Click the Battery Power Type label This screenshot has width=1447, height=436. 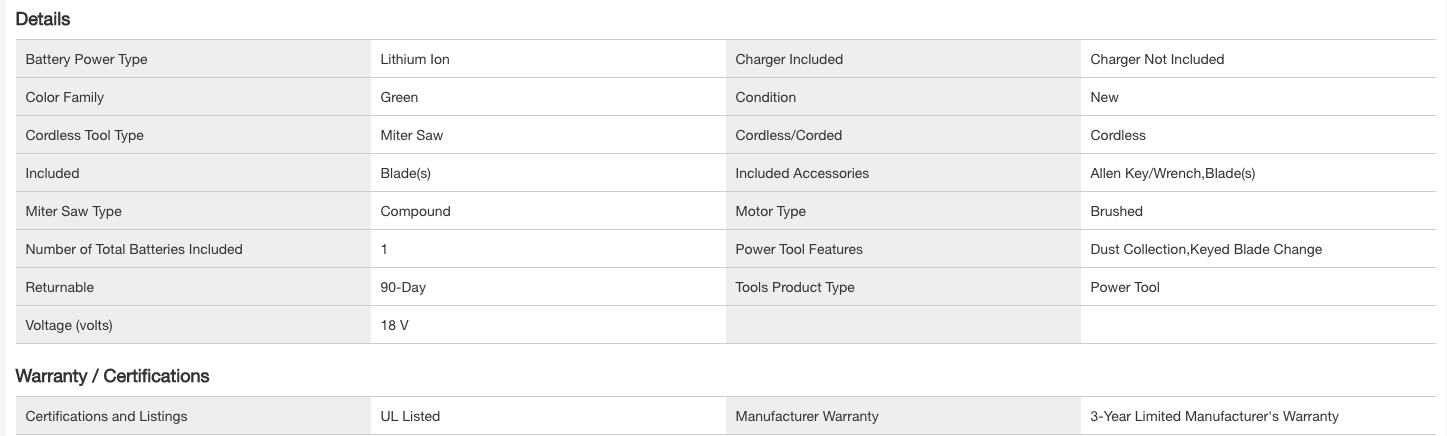click(86, 59)
